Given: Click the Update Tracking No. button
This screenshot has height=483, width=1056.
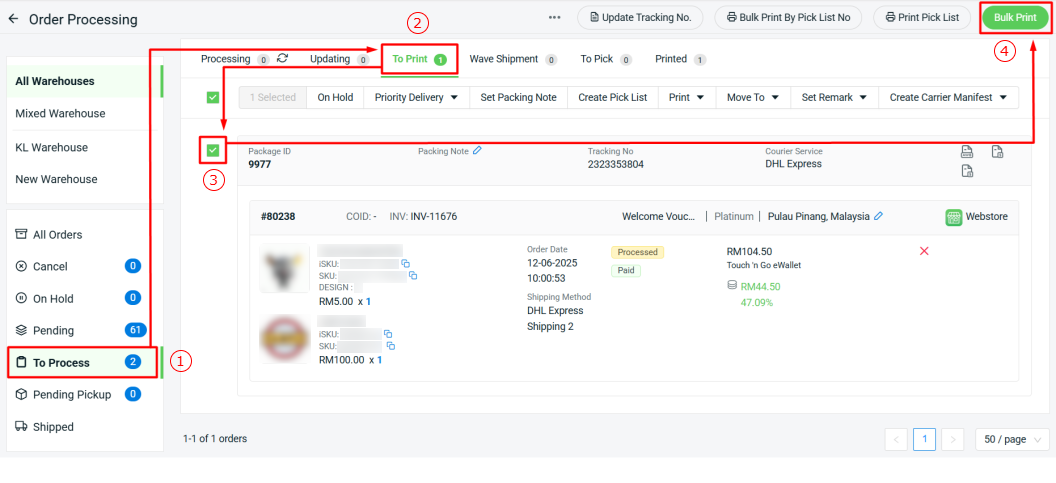Looking at the screenshot, I should coord(640,18).
